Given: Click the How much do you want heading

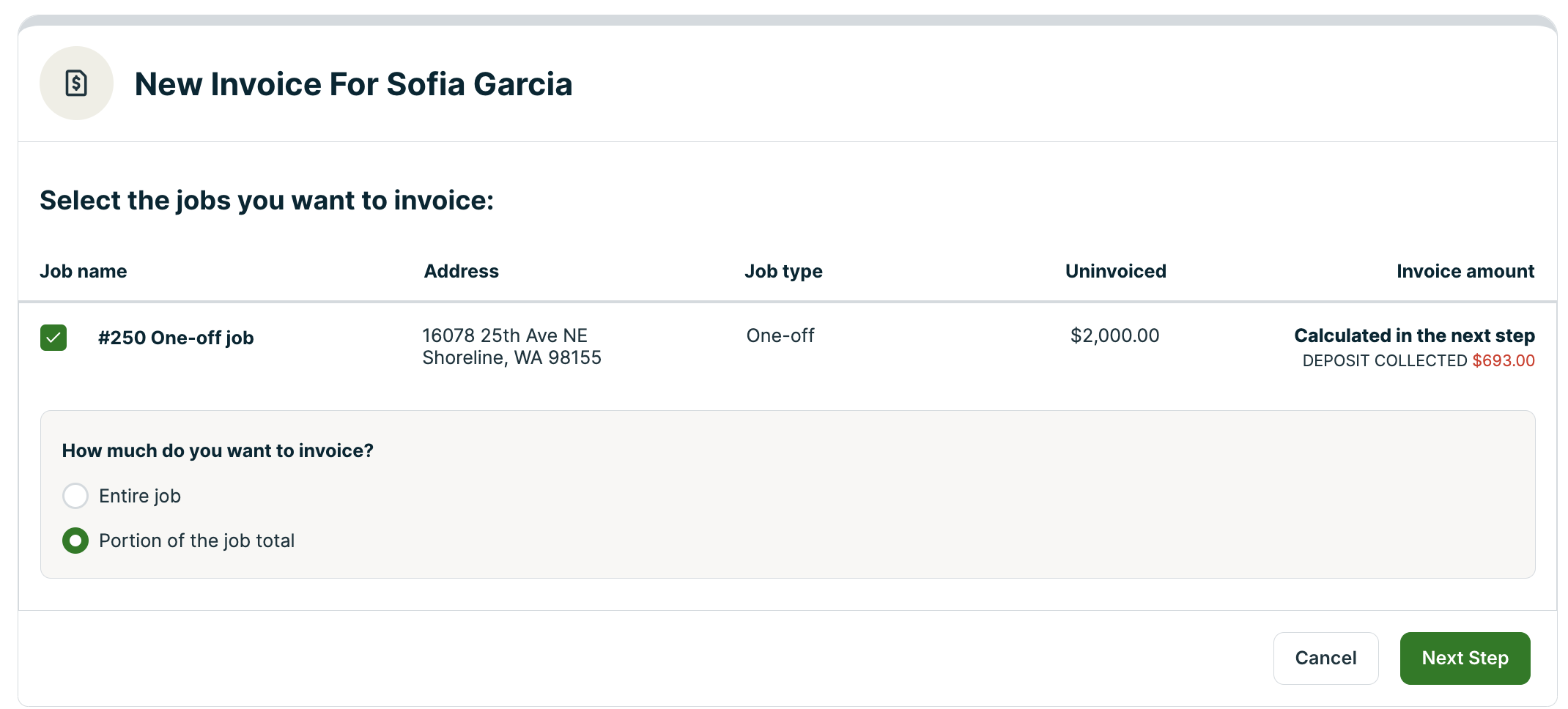Looking at the screenshot, I should pyautogui.click(x=218, y=450).
